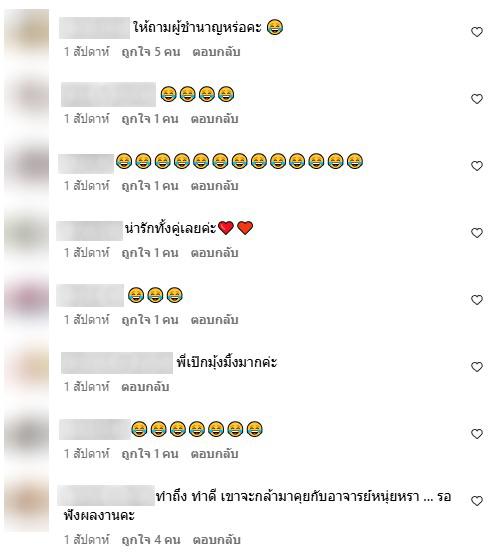
Task: Open username of the 'ทำถึง ทำดี' commenter
Action: [x=106, y=495]
